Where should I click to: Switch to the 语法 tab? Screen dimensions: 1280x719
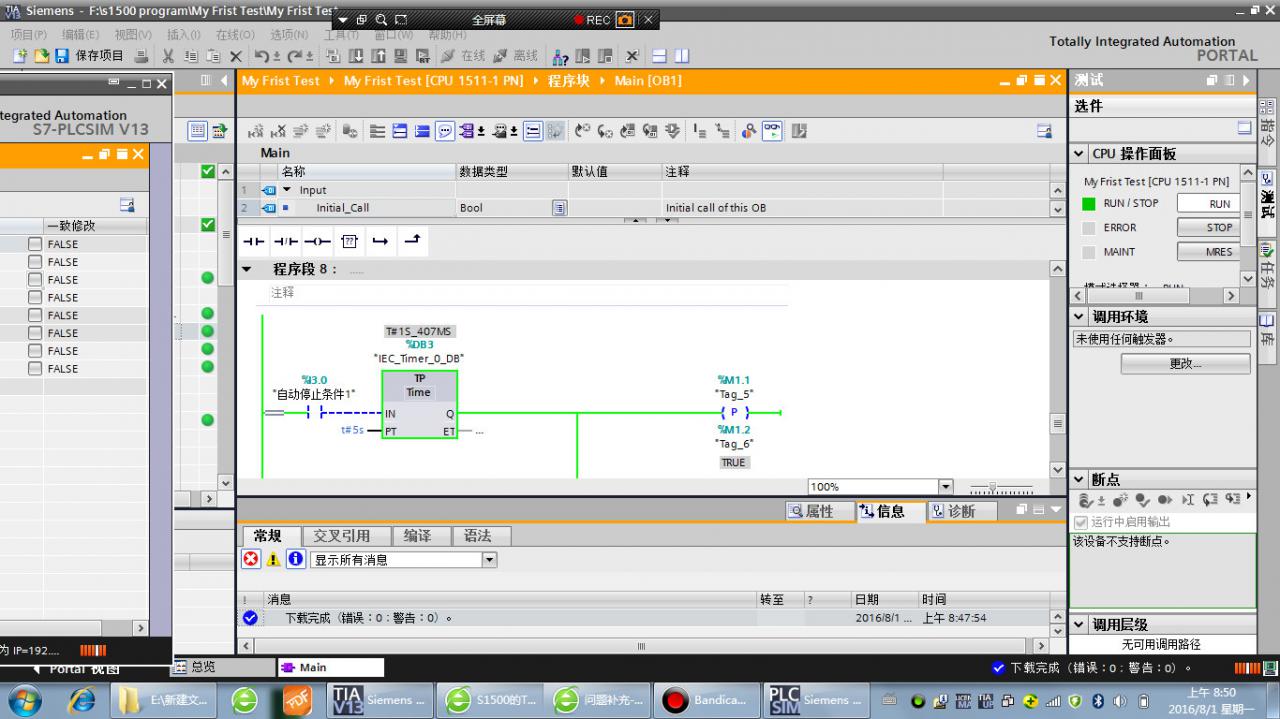coord(479,536)
